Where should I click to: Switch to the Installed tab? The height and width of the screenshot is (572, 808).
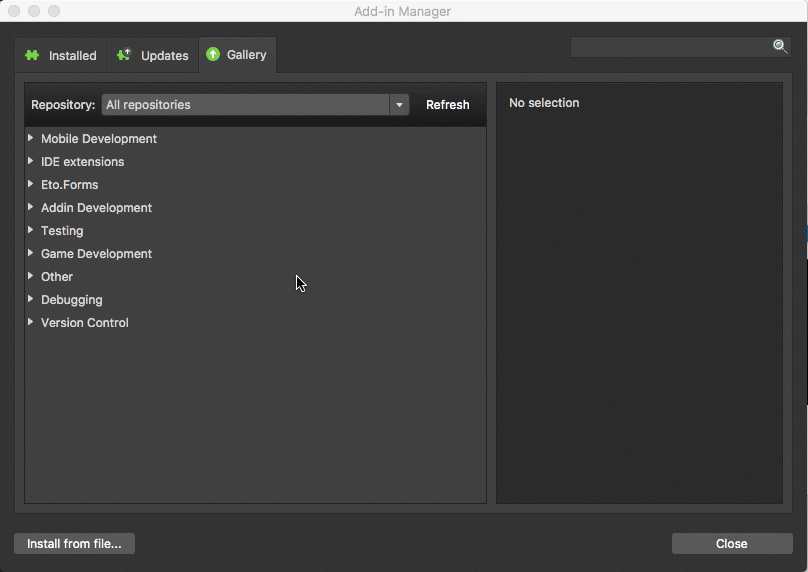pos(61,55)
